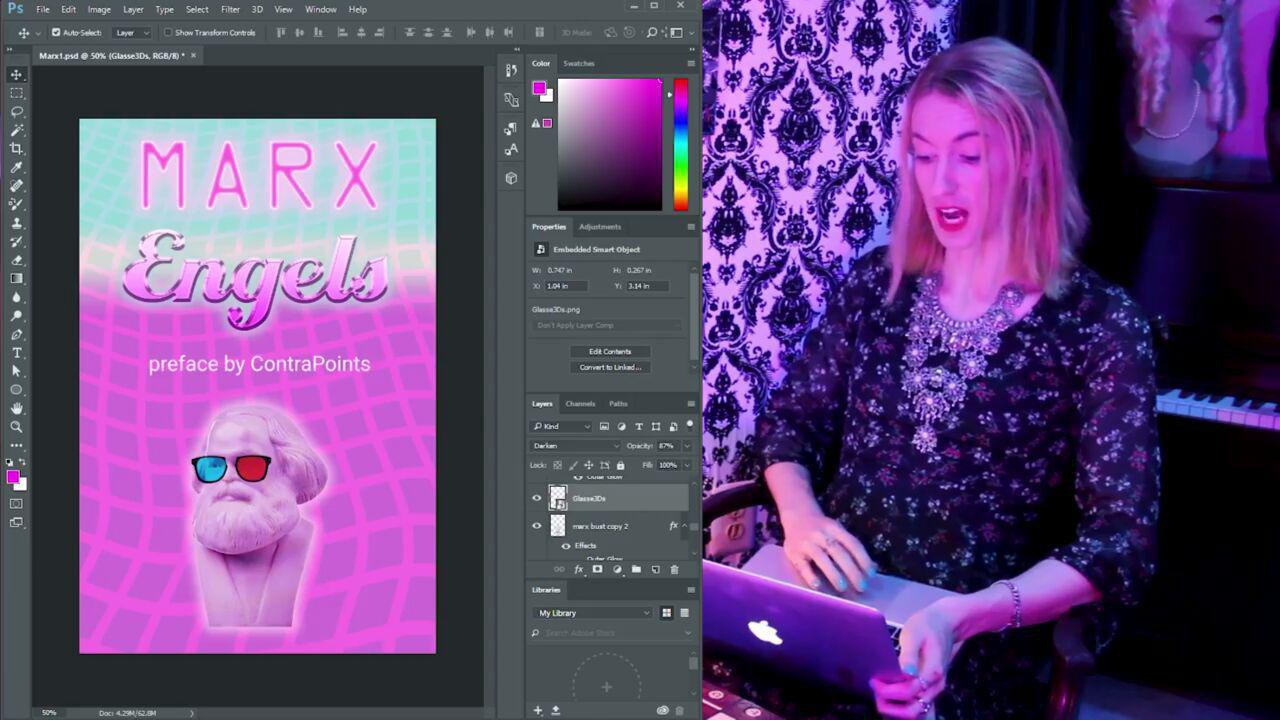The width and height of the screenshot is (1280, 720).
Task: Open the Auto-Select Layer dropdown
Action: point(131,33)
